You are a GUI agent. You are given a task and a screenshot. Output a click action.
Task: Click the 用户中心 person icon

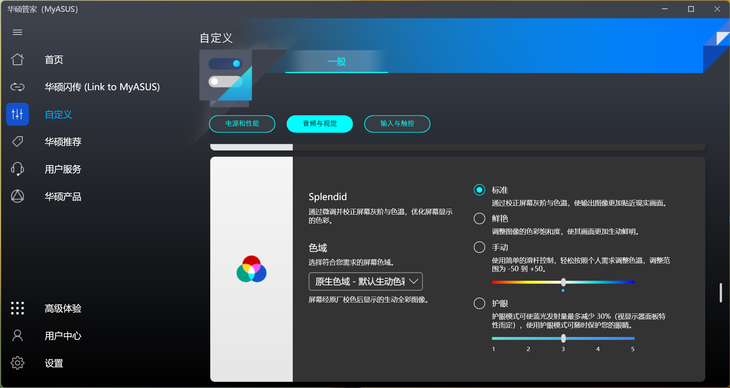(17, 335)
